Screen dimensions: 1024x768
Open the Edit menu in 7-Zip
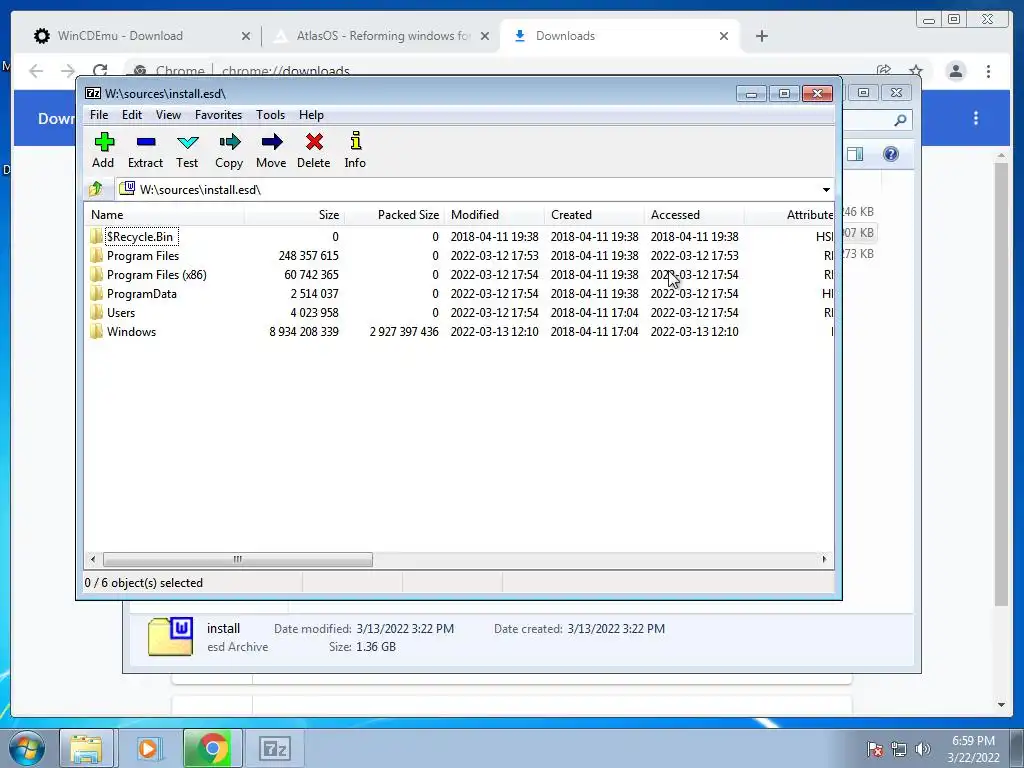pos(132,114)
